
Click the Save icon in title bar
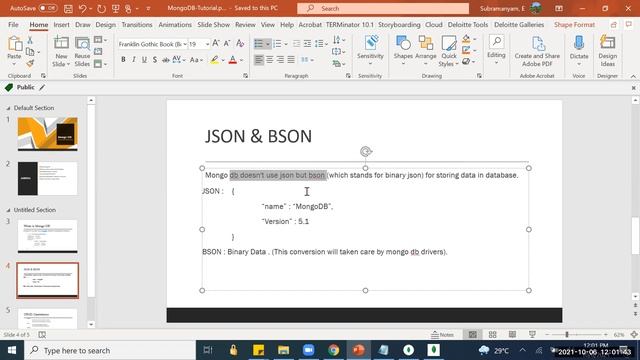69,8
